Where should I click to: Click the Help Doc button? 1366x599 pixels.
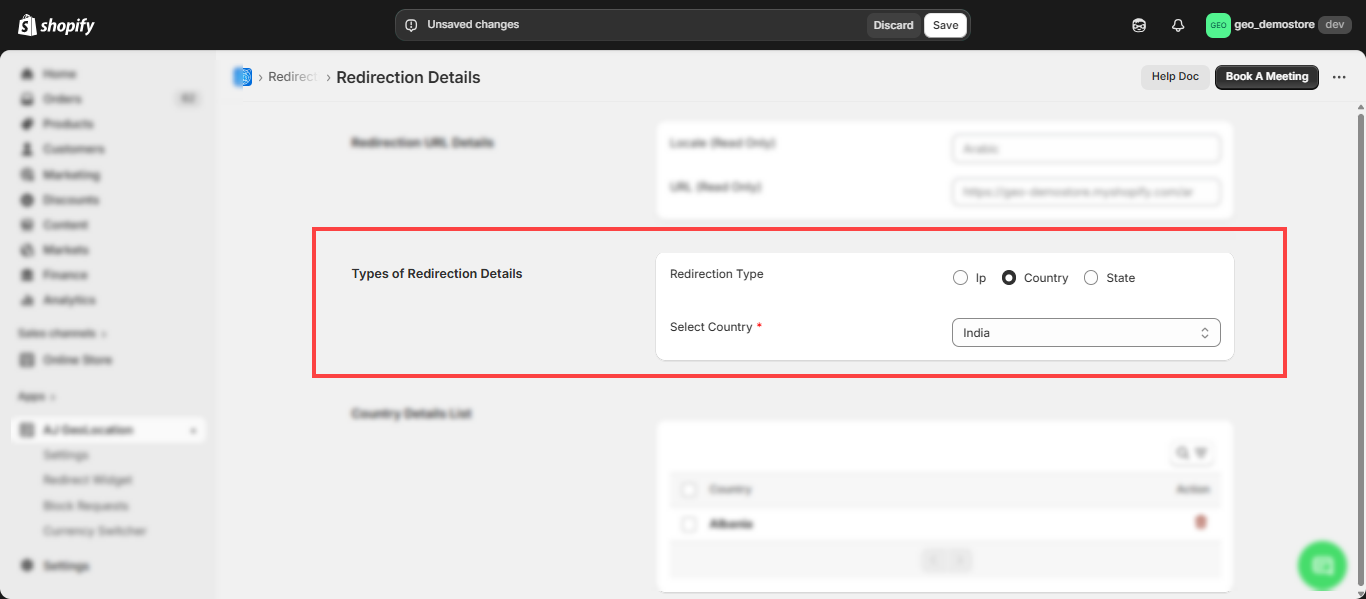[1174, 77]
